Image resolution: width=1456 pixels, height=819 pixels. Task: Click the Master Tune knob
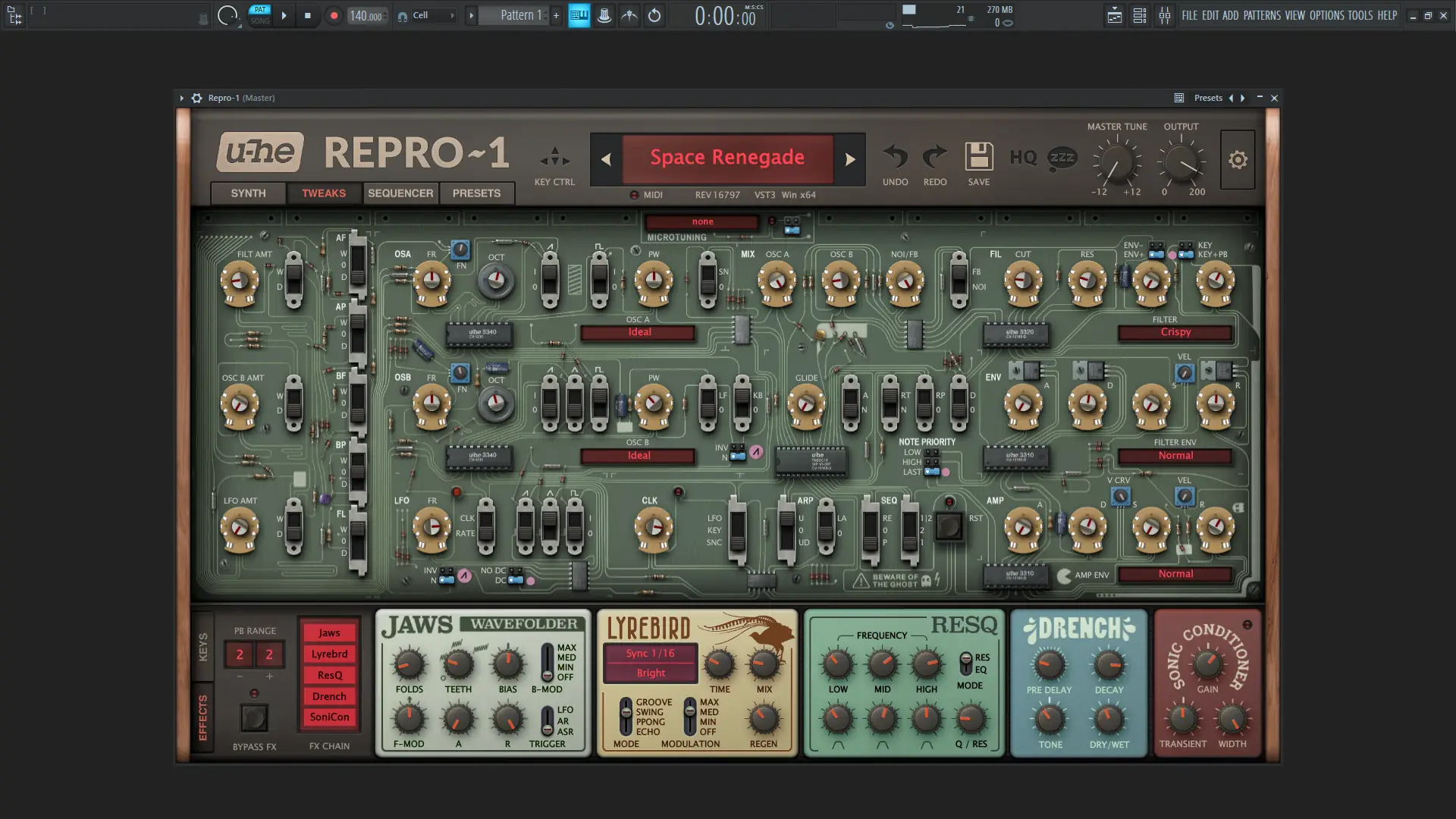point(1116,163)
